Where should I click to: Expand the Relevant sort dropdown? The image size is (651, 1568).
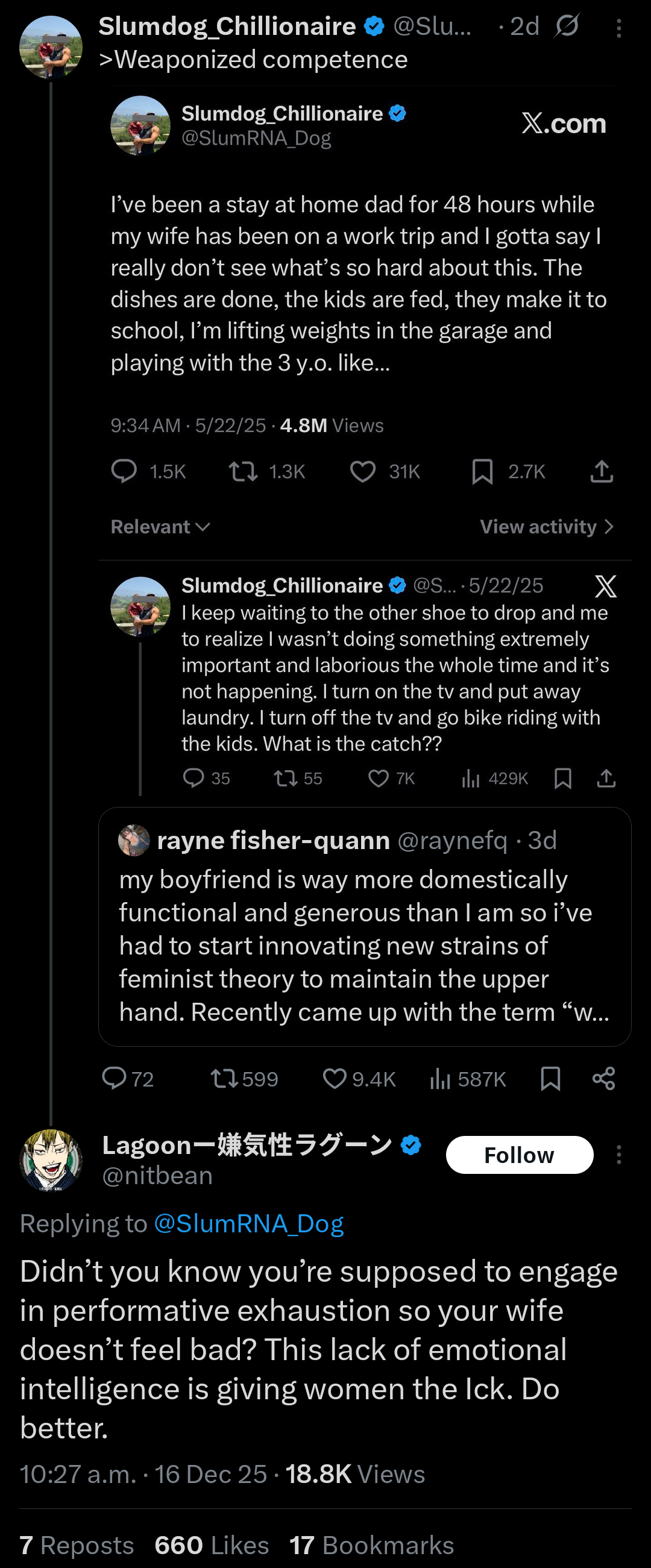(x=160, y=527)
